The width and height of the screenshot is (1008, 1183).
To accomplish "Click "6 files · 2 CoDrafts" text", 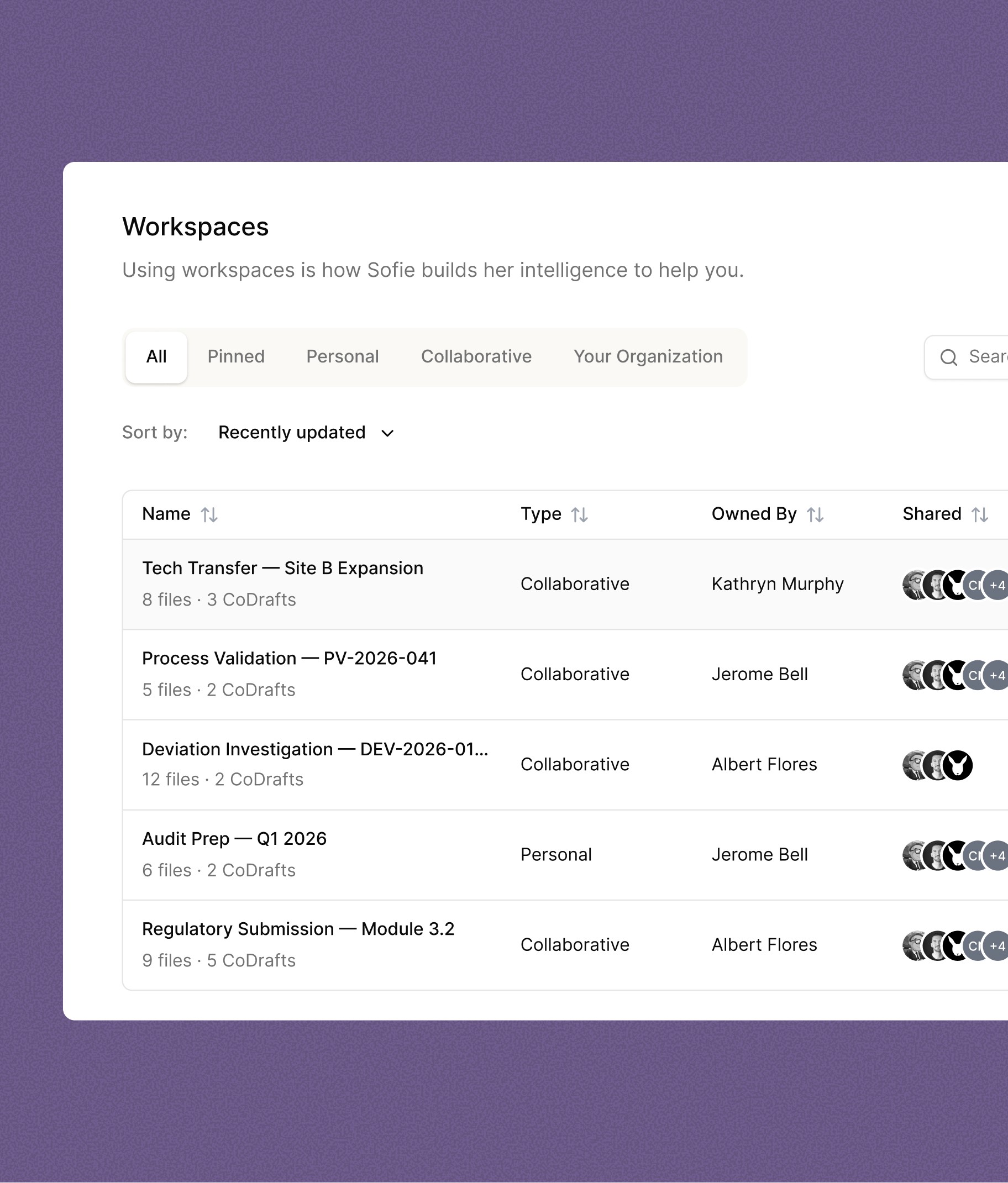I will click(219, 871).
